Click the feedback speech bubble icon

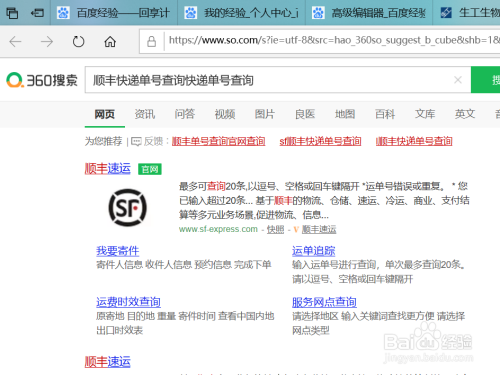136,142
